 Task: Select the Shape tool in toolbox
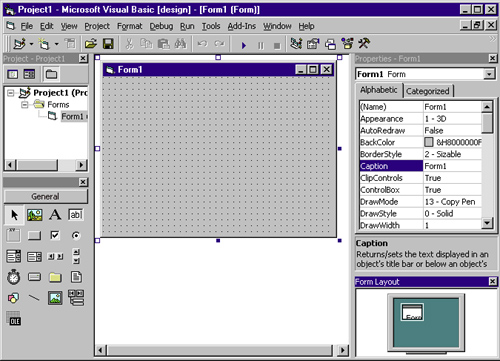tap(13, 298)
